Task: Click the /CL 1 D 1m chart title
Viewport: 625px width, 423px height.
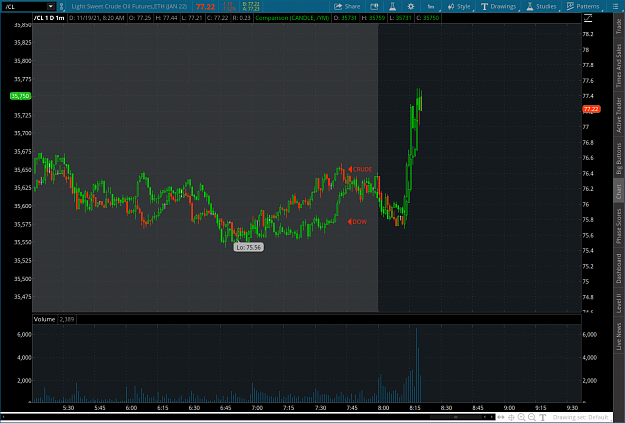Action: [49, 18]
